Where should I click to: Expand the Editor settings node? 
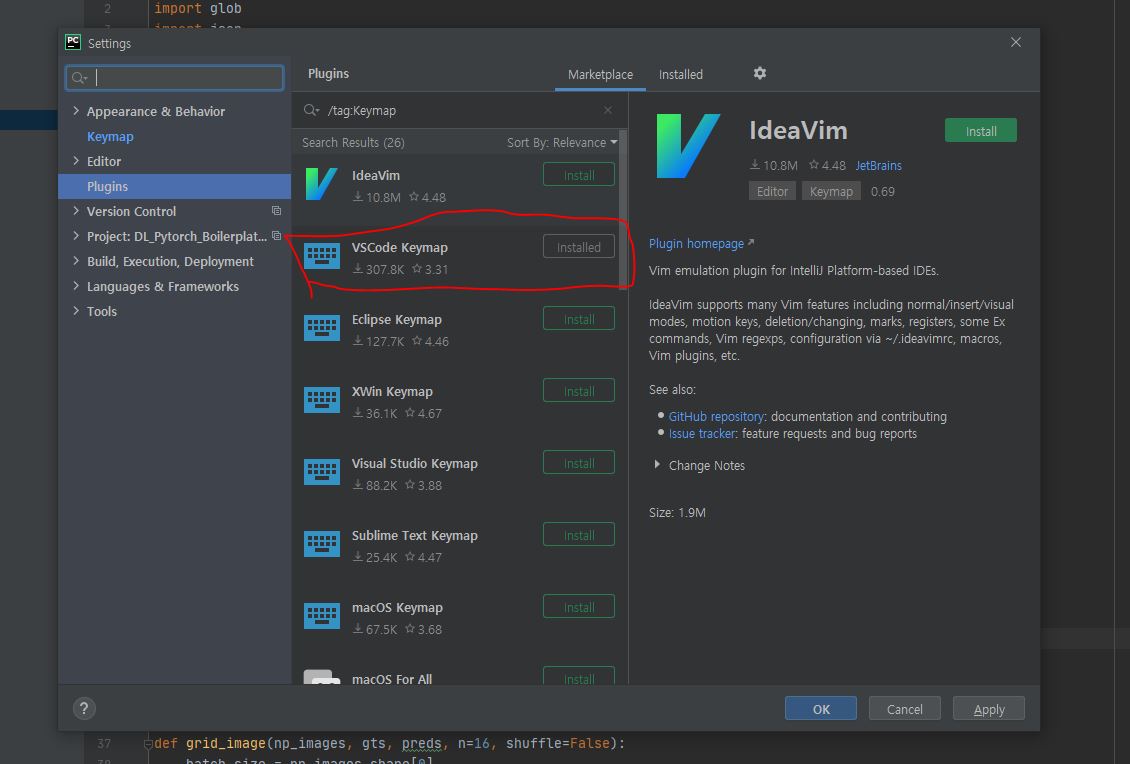point(76,161)
